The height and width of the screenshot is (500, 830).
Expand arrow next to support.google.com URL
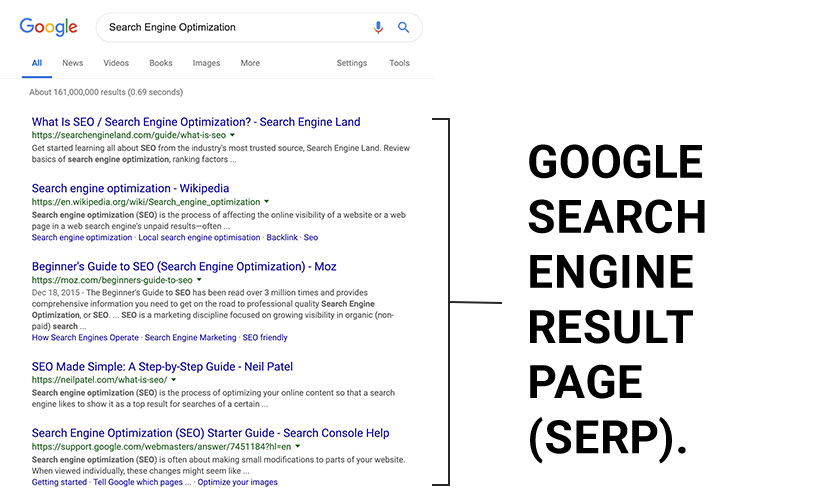click(x=297, y=447)
